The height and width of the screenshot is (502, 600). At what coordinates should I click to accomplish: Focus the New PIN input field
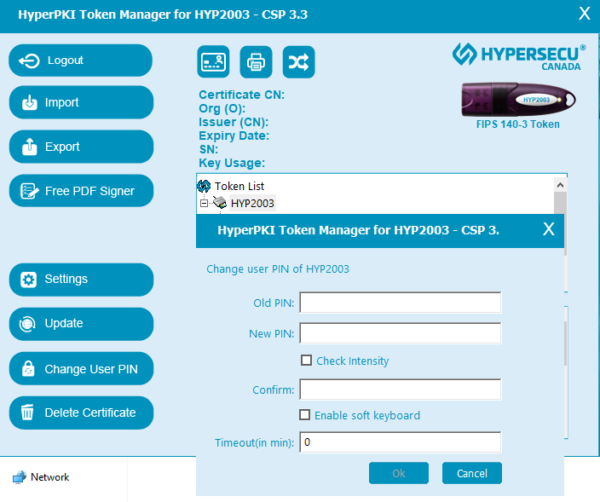click(x=400, y=333)
